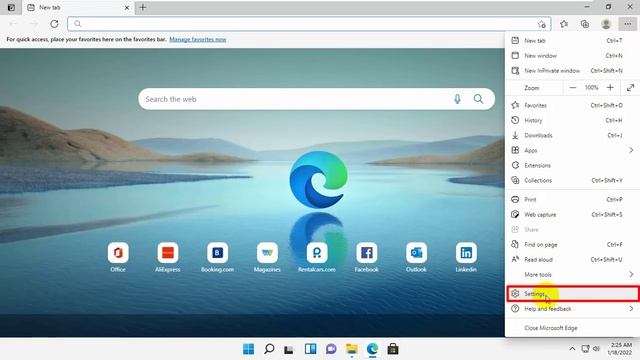Viewport: 640px width, 360px height.
Task: Close the New tab tab
Action: 127,7
